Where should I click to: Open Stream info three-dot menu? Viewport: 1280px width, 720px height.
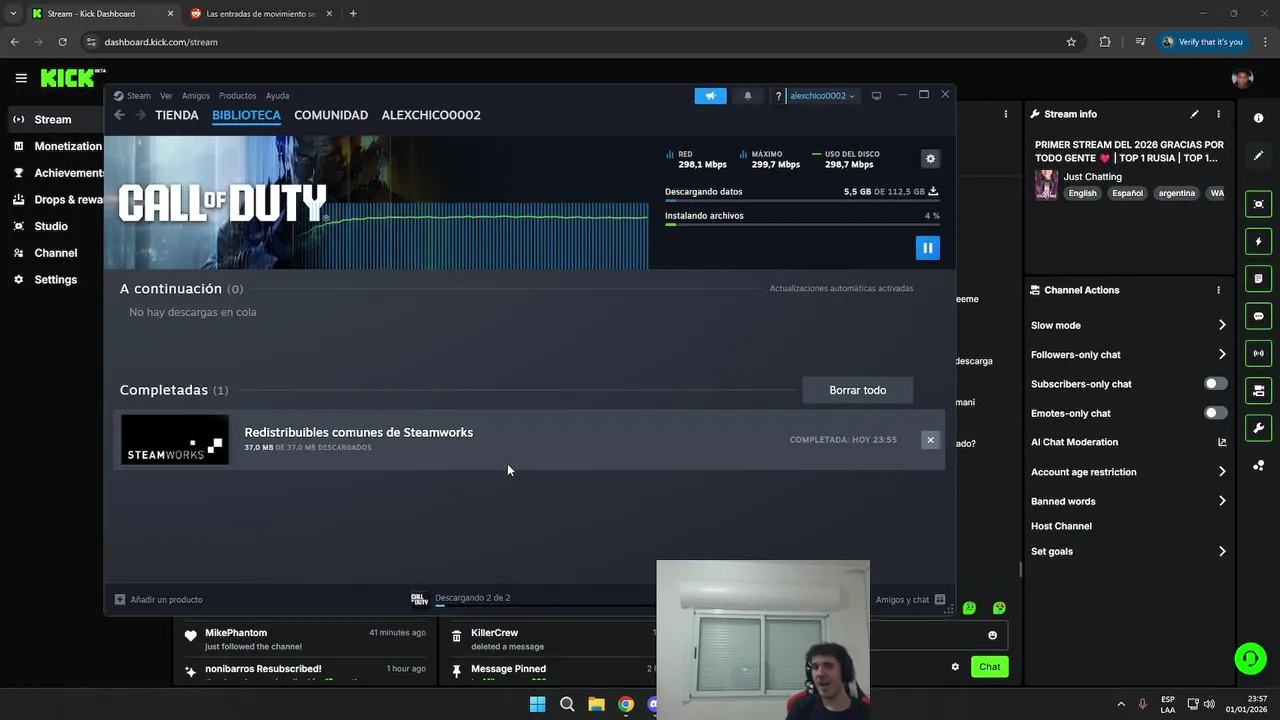pyautogui.click(x=1218, y=114)
